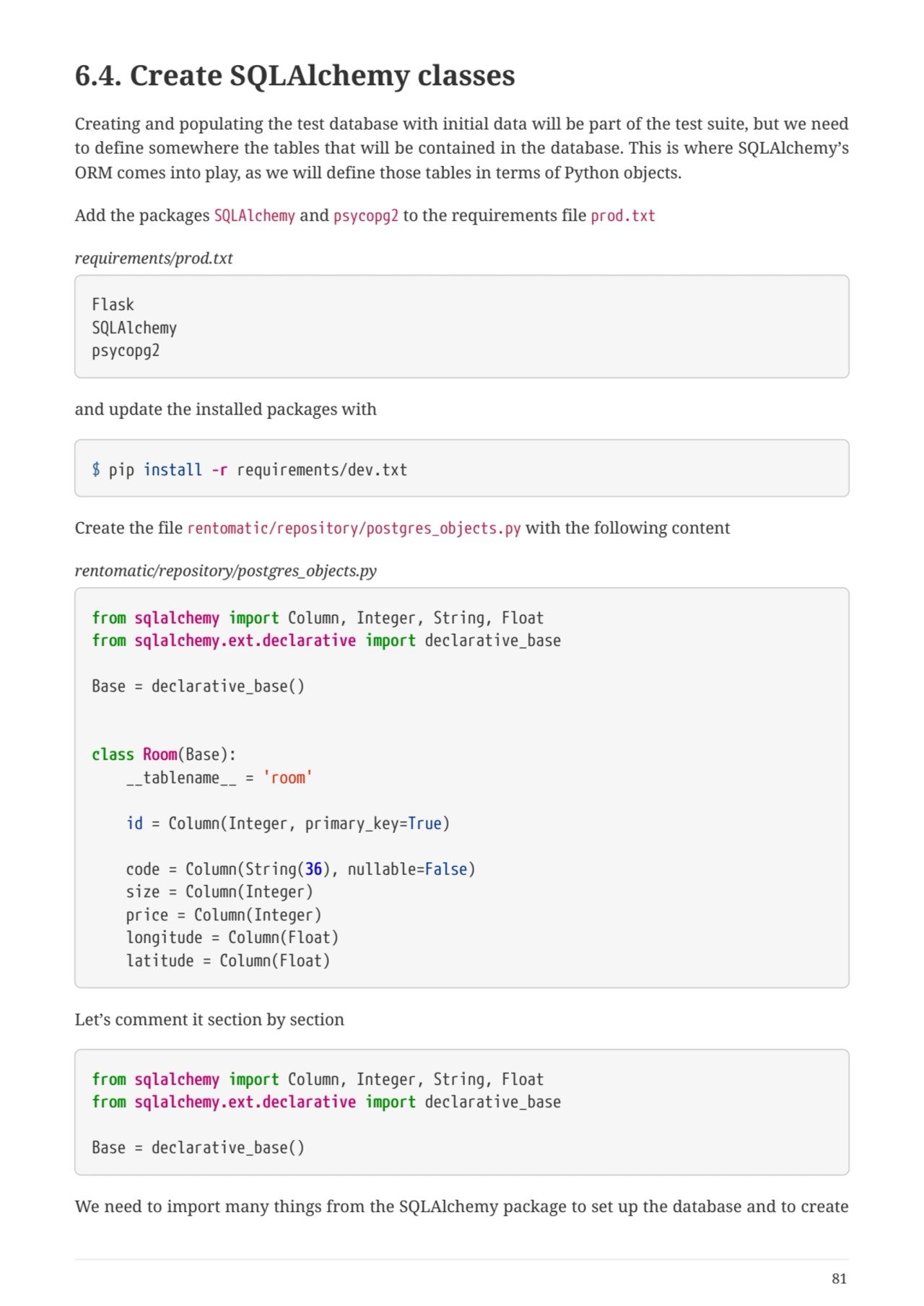Image resolution: width=924 pixels, height=1306 pixels.
Task: Click the "__tablename__ = 'room'" line
Action: tap(219, 778)
